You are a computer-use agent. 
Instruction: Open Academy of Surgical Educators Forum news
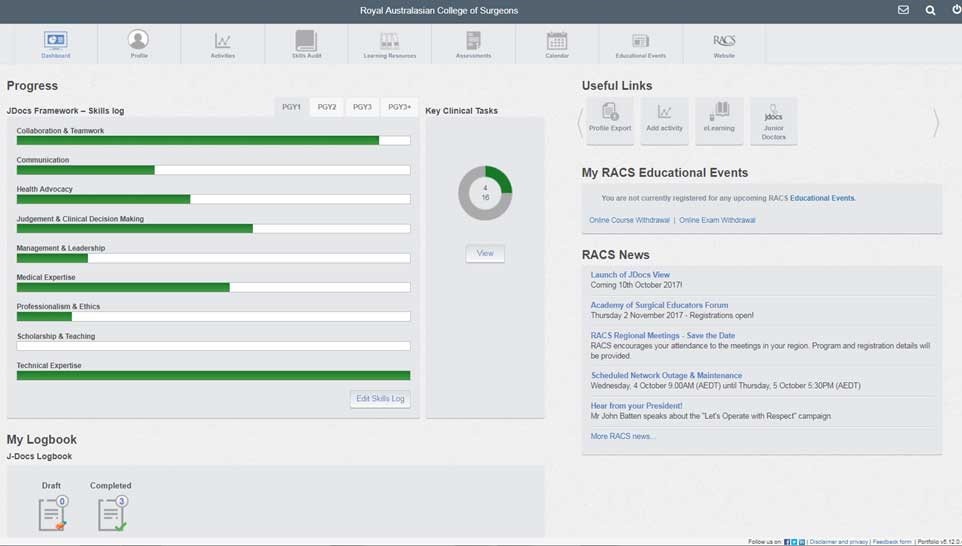(659, 305)
